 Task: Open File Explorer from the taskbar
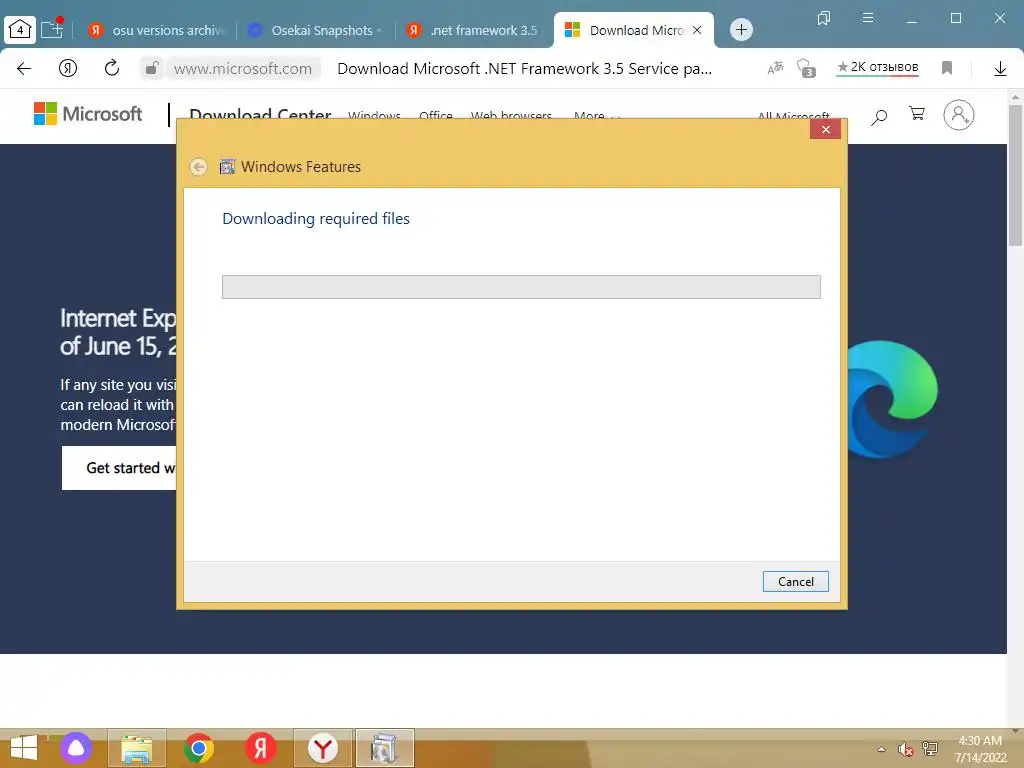point(137,748)
